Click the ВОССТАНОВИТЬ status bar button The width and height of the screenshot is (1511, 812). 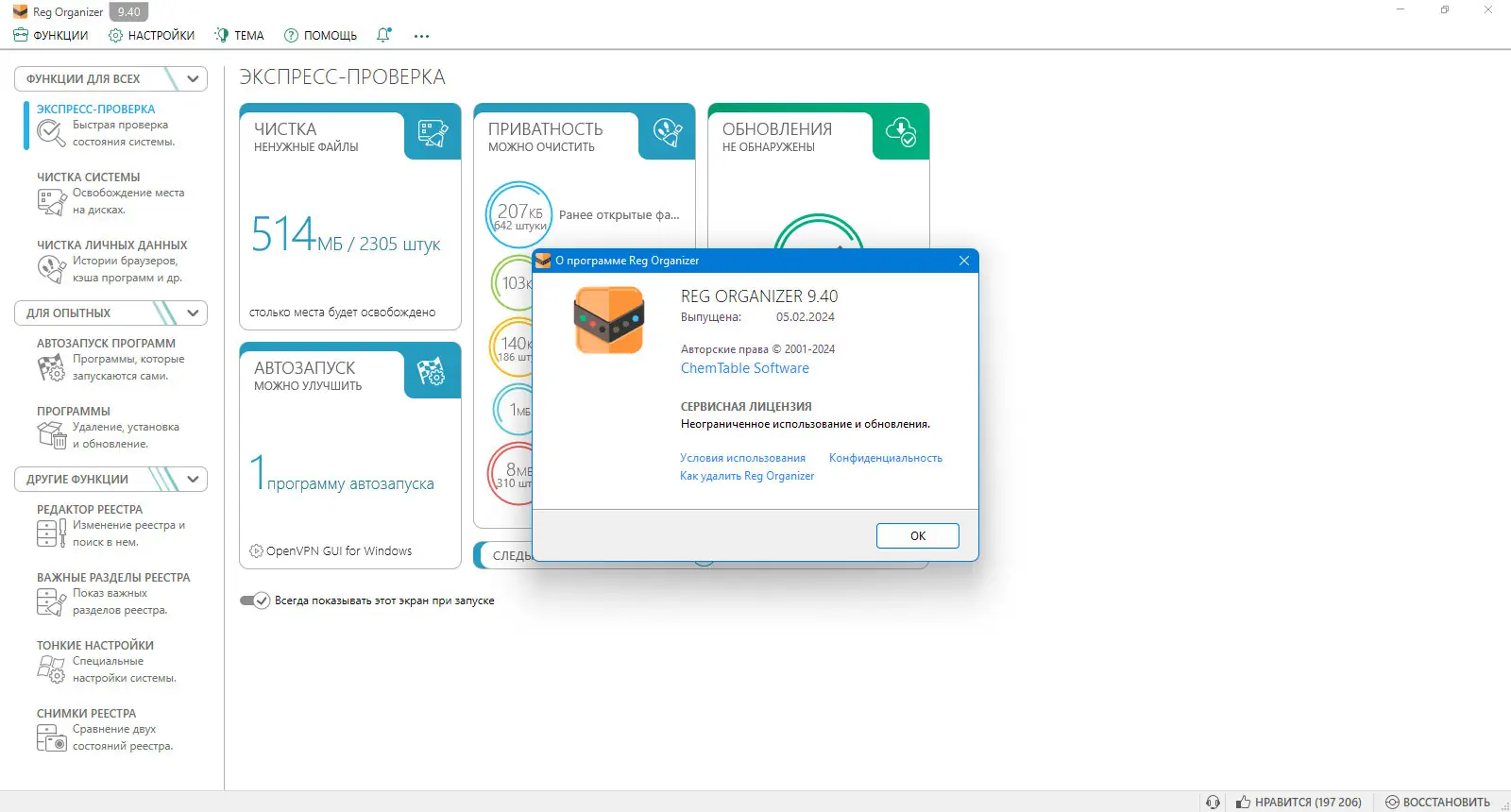tap(1437, 802)
